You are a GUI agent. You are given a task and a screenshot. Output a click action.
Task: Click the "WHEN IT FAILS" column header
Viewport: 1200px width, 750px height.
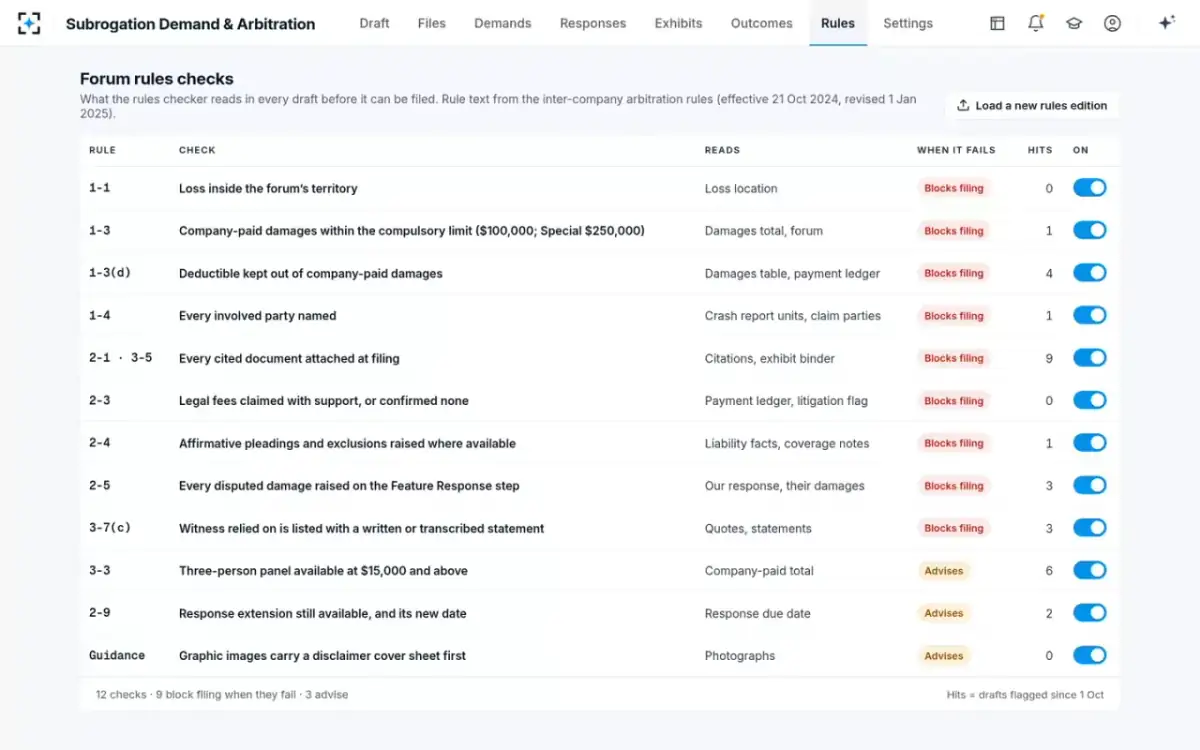pyautogui.click(x=956, y=150)
